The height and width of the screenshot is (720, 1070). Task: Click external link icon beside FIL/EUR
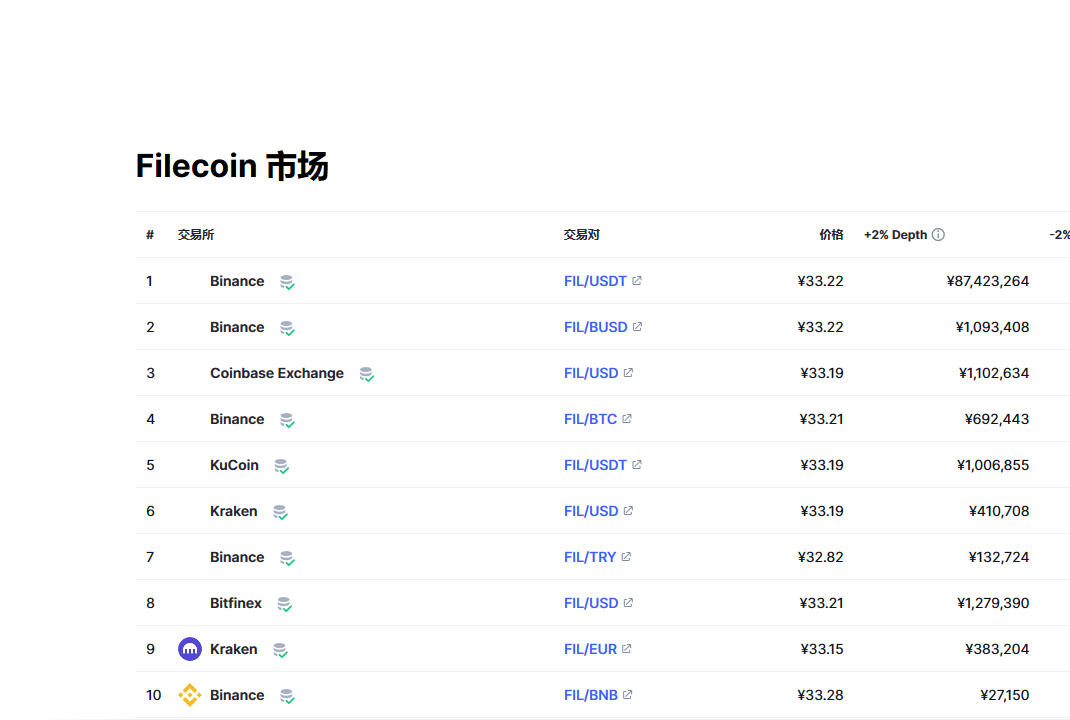click(627, 648)
